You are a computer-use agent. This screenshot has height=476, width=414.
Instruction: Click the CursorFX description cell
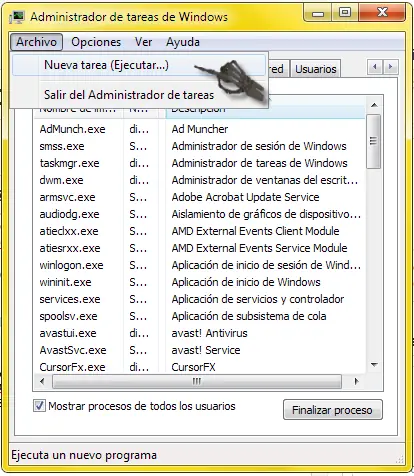[x=193, y=367]
